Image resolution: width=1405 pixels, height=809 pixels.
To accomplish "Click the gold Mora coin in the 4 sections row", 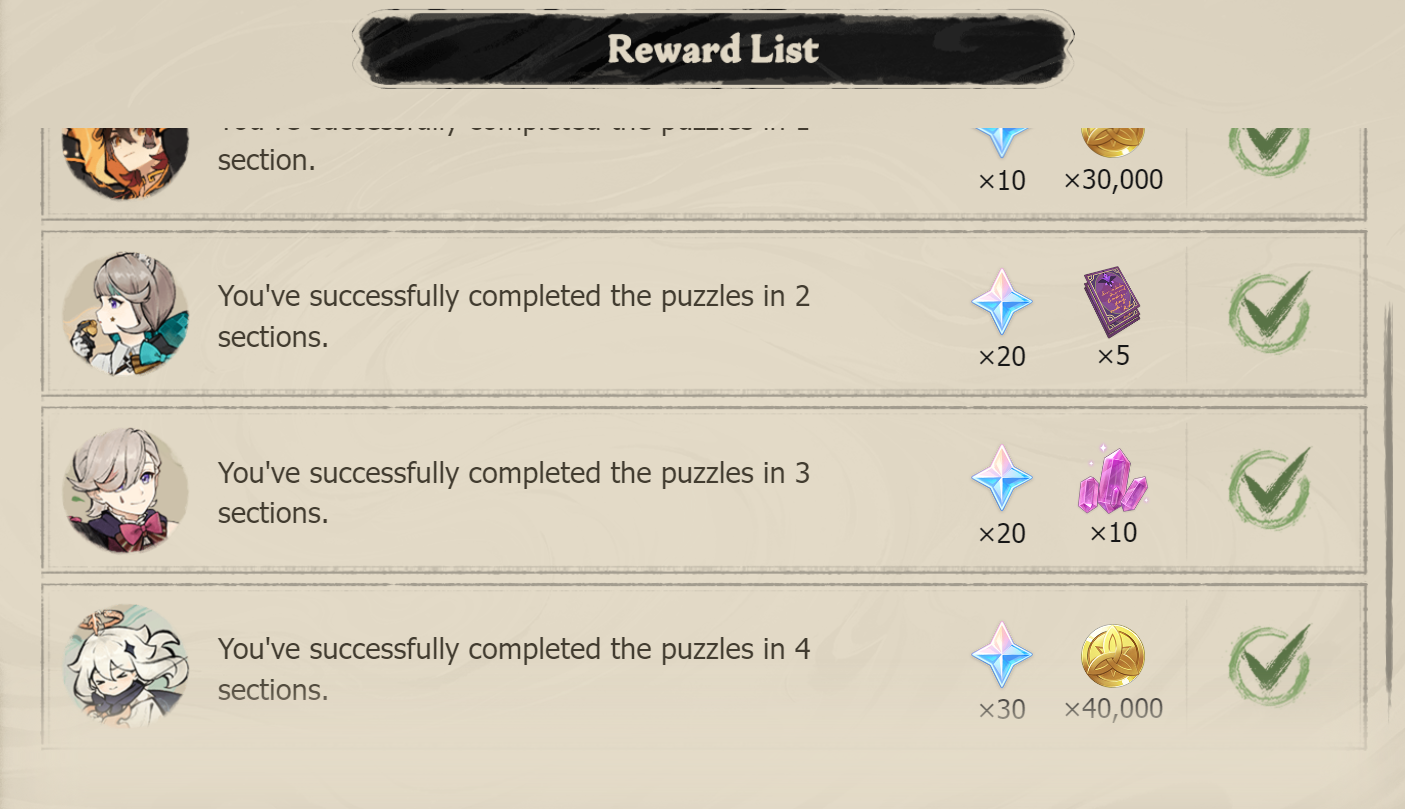I will 1112,656.
